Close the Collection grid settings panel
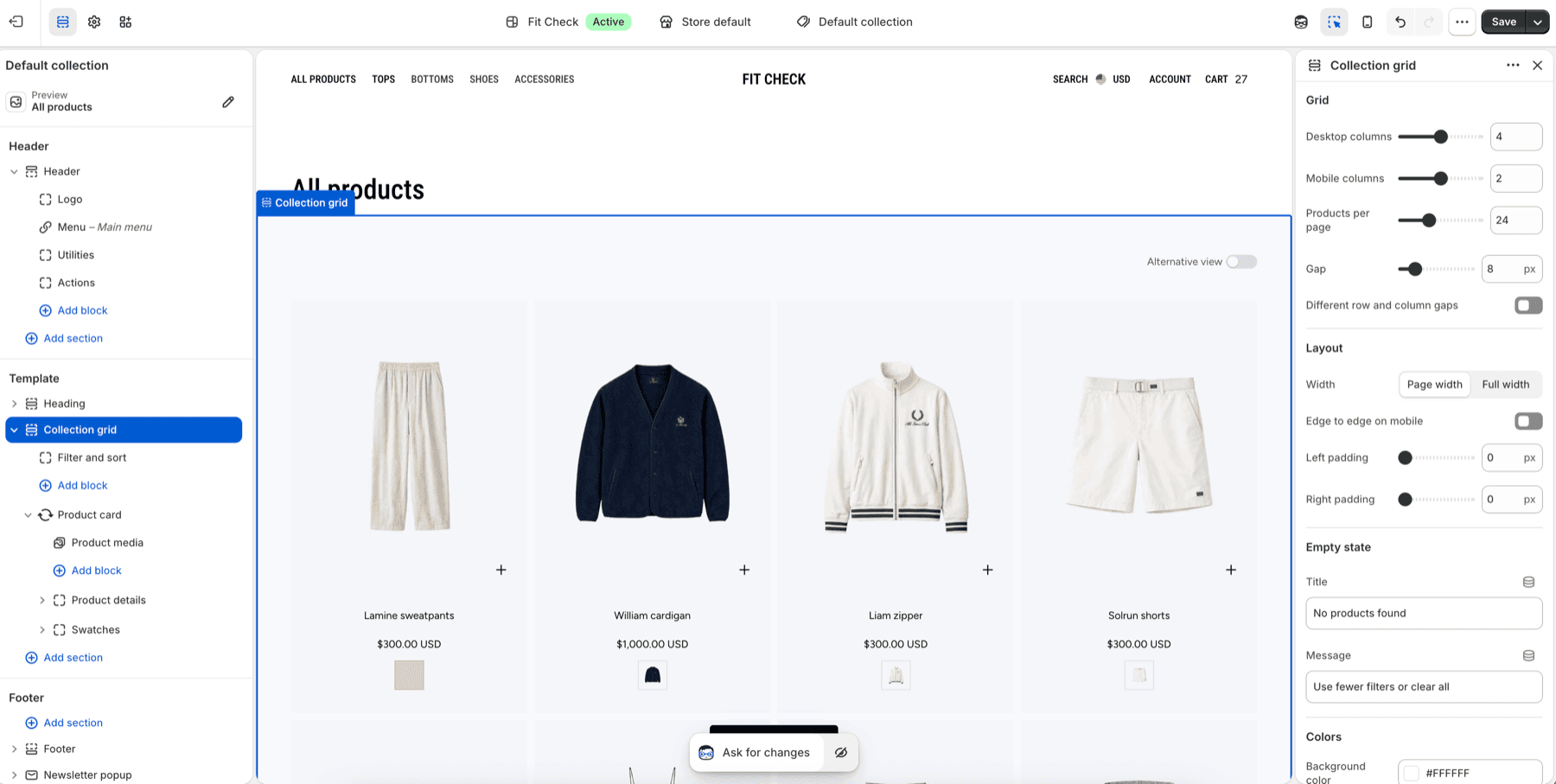 coord(1537,66)
